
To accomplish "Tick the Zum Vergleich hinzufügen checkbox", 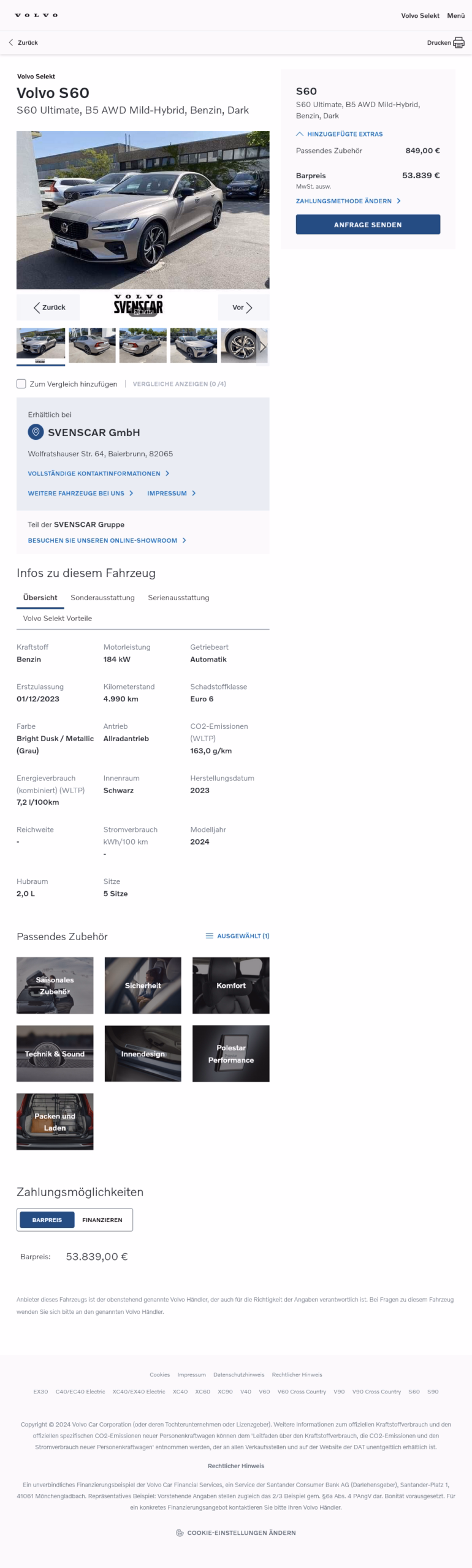I will pyautogui.click(x=21, y=384).
